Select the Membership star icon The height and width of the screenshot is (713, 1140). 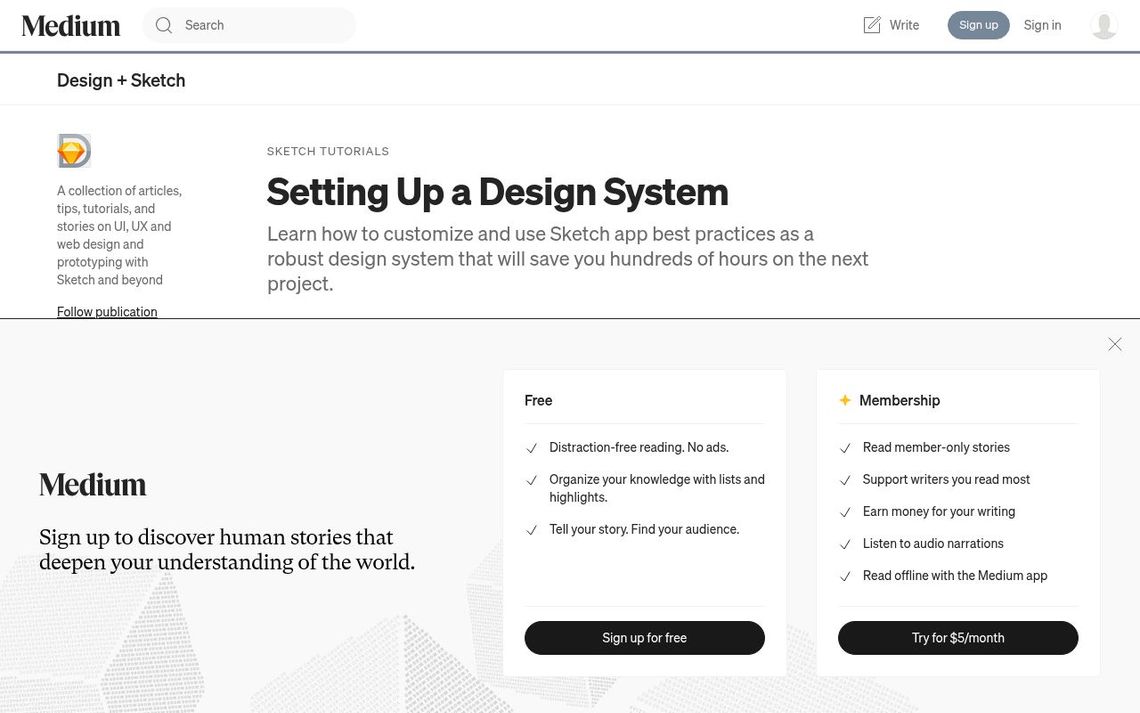(845, 400)
